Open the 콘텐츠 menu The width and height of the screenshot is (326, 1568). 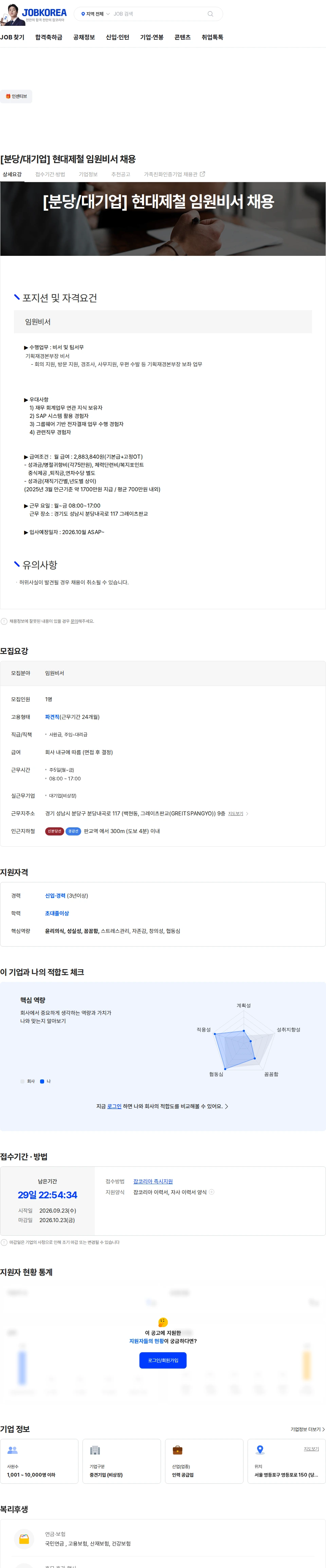point(182,37)
